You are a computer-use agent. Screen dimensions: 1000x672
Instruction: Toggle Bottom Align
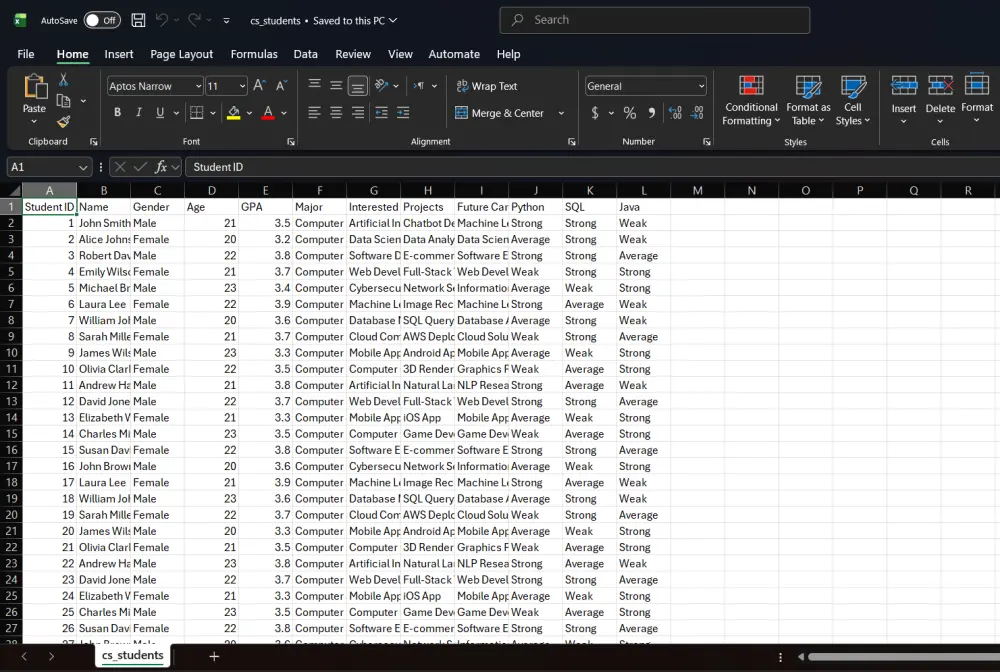[358, 85]
